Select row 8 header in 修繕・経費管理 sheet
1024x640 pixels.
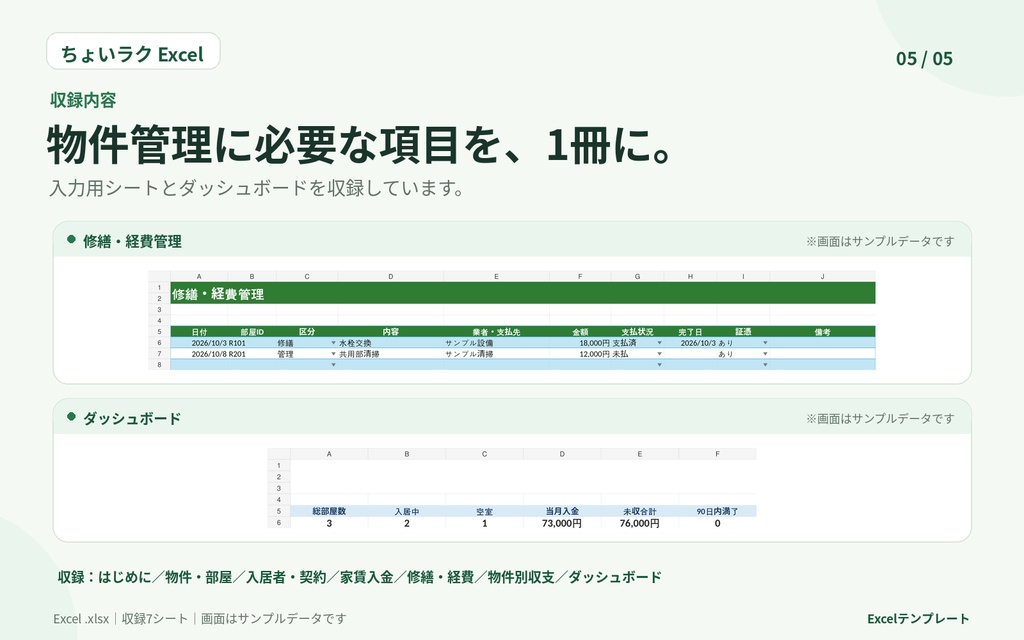click(x=159, y=365)
